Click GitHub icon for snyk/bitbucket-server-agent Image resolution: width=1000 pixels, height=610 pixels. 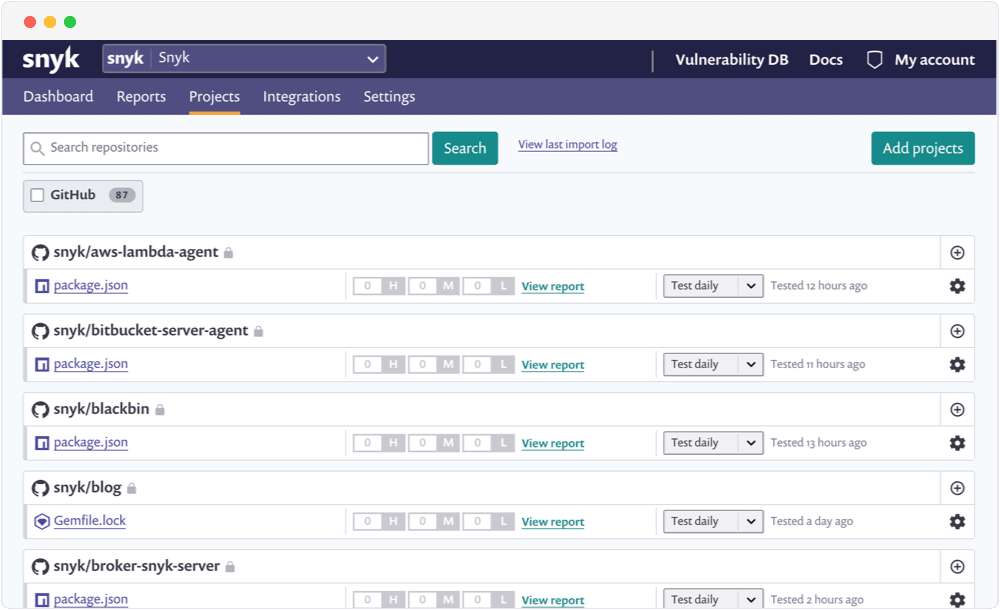[40, 331]
